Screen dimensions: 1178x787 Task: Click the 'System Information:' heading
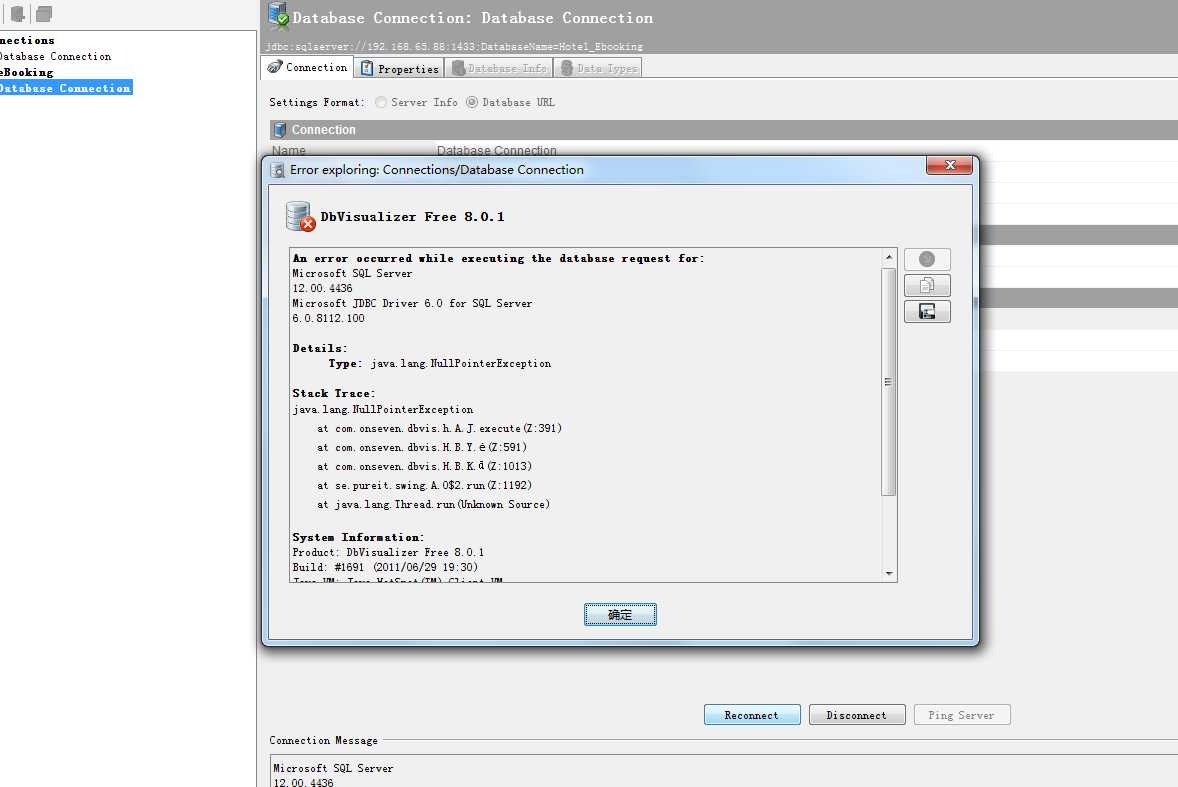click(358, 538)
